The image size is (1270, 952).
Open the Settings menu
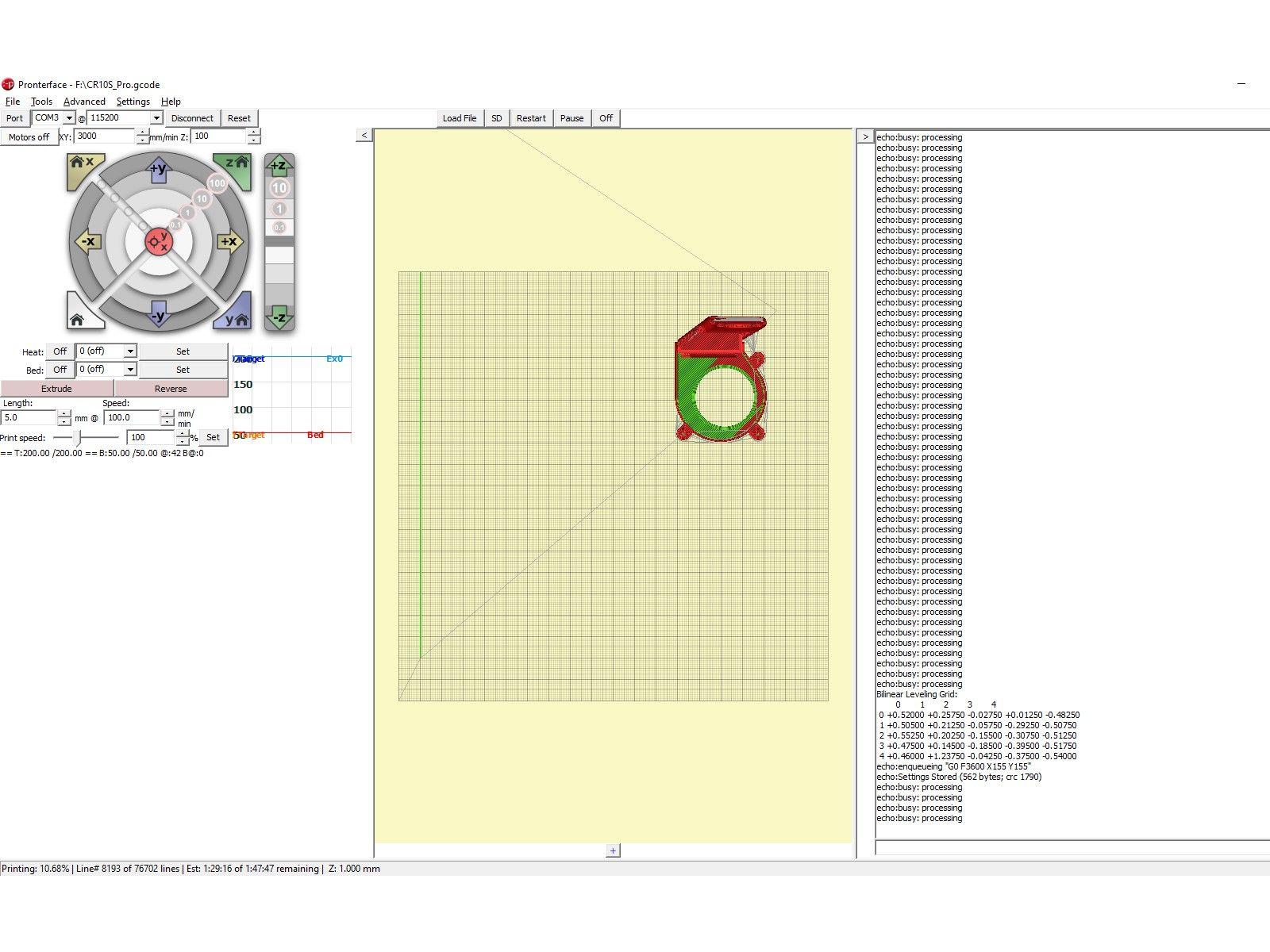pos(133,102)
